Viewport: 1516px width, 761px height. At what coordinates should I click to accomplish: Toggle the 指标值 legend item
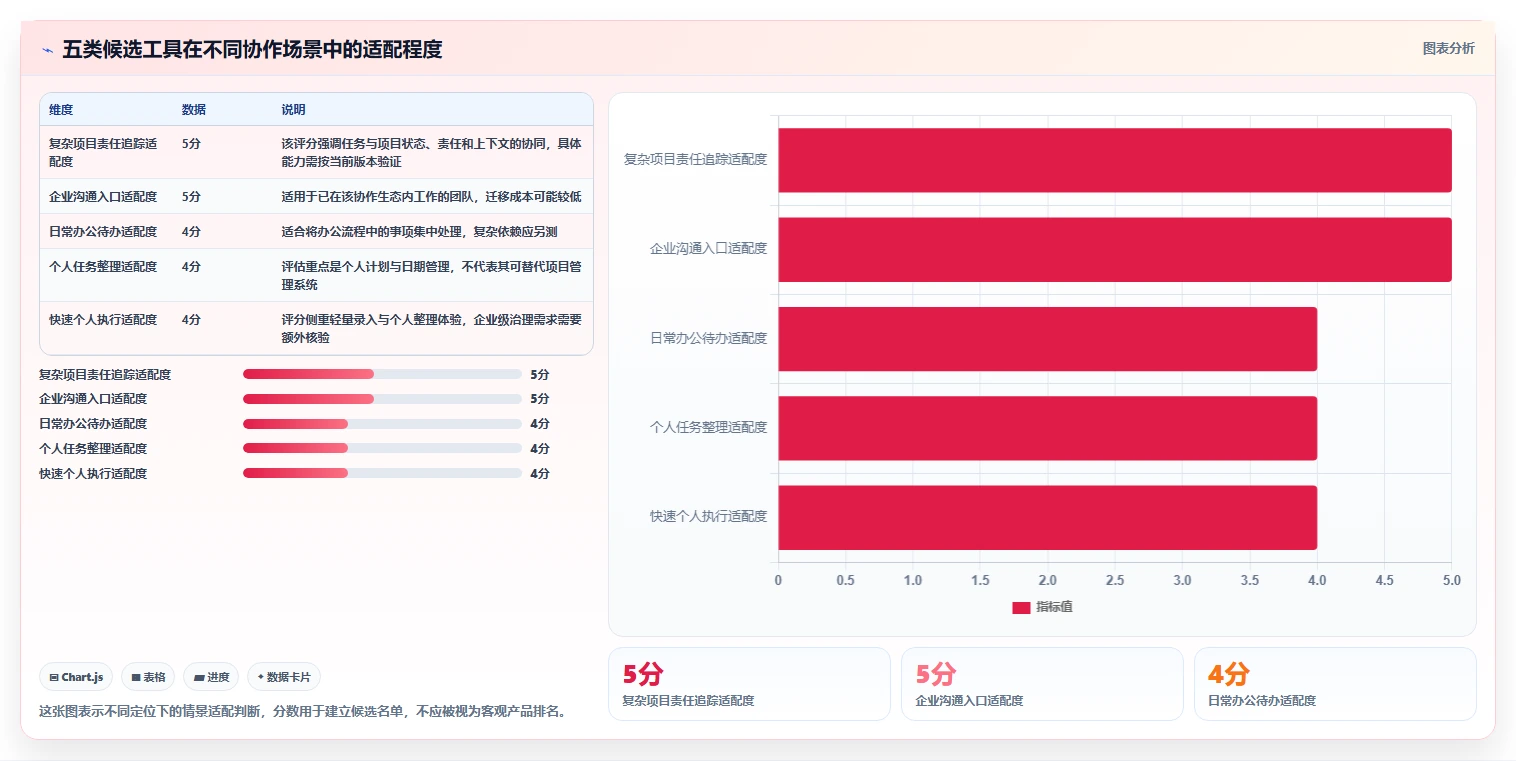point(1043,607)
